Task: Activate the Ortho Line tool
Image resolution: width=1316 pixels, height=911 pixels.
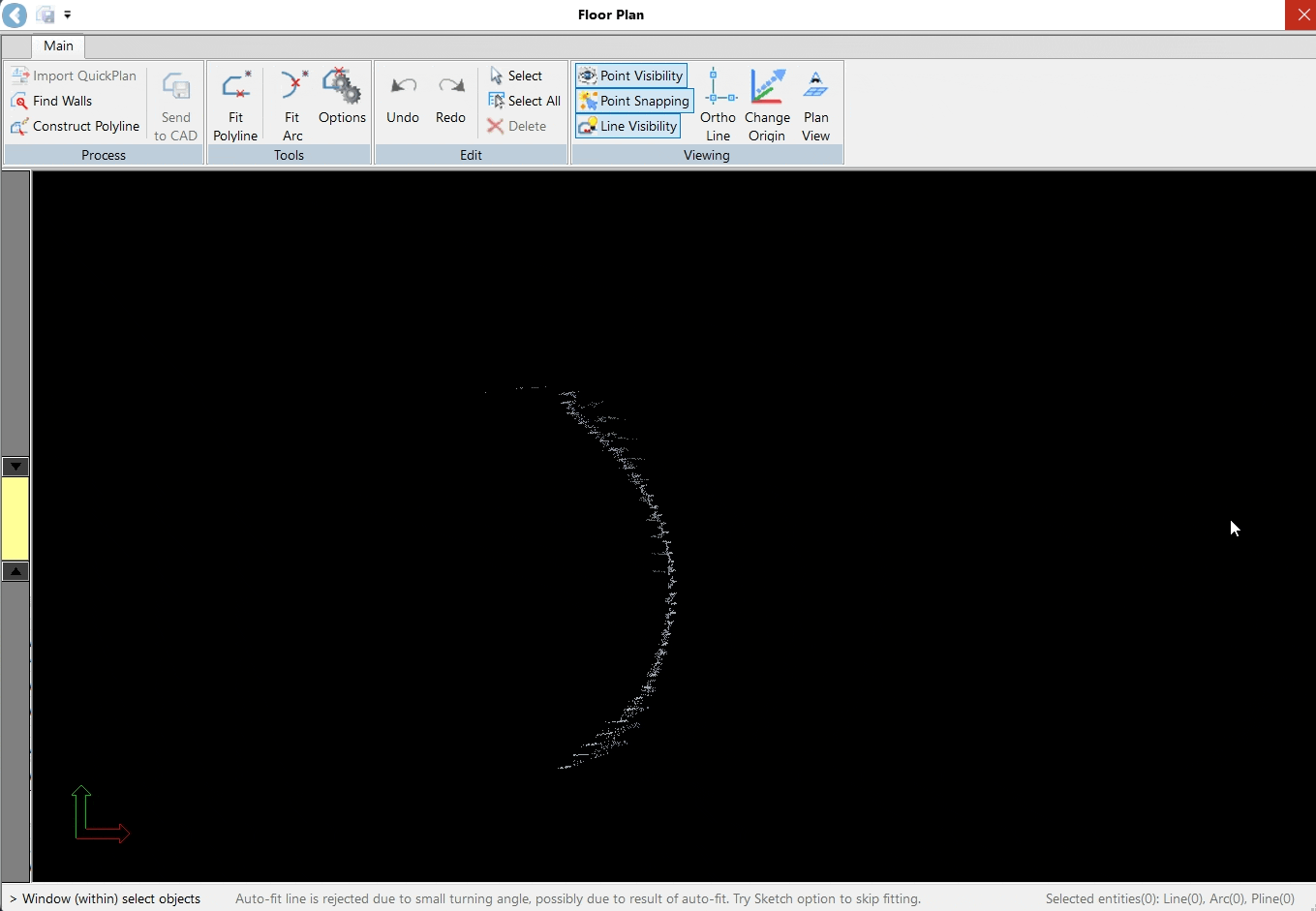Action: [x=719, y=105]
